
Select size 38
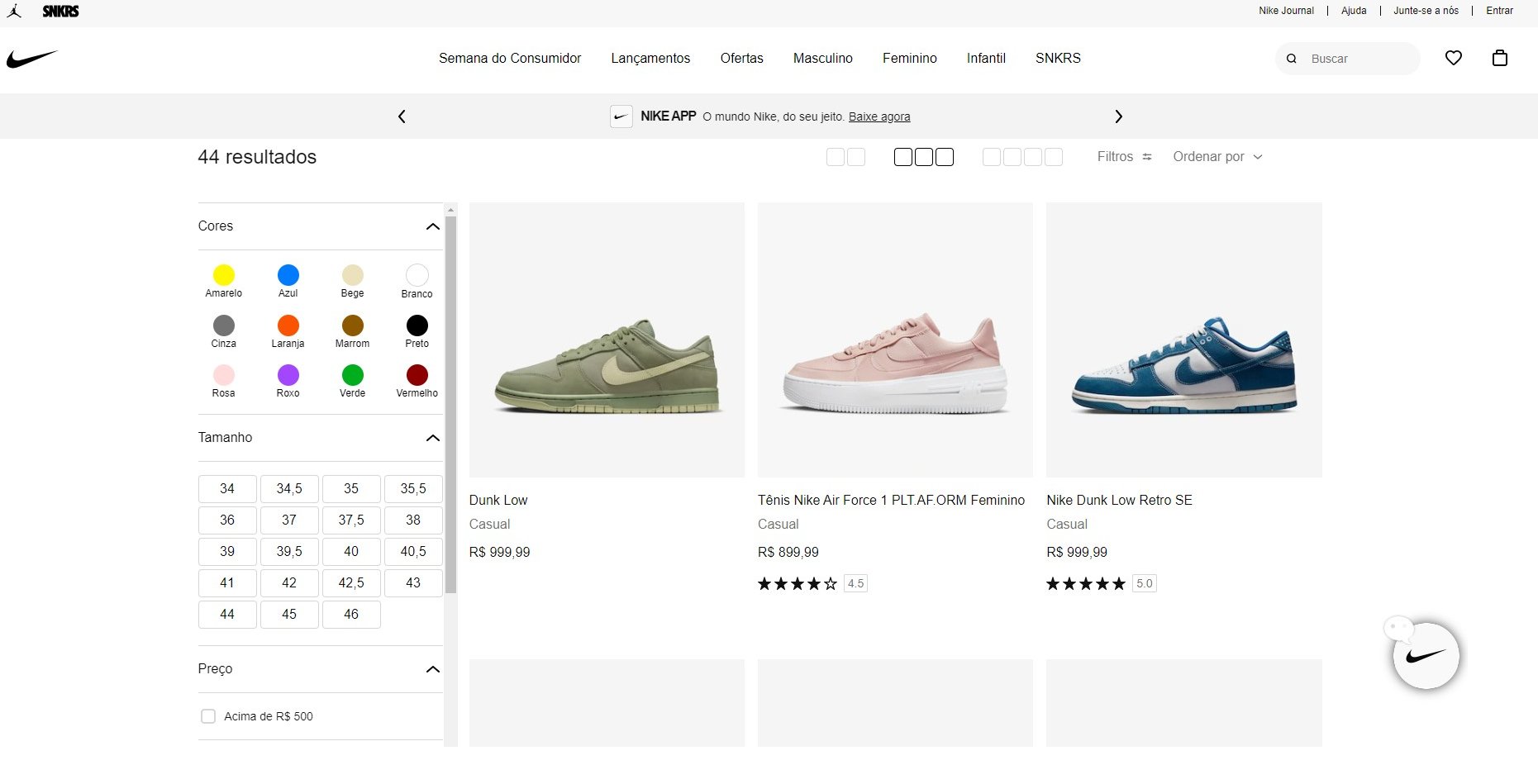[413, 520]
